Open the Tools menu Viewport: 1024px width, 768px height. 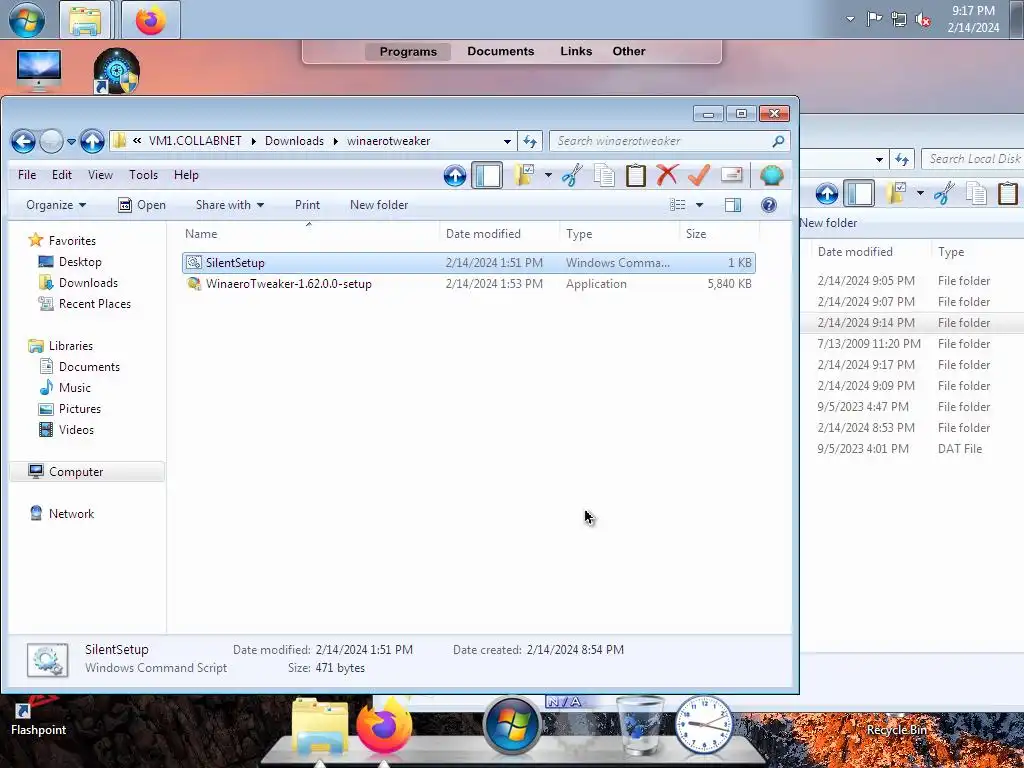click(x=144, y=175)
